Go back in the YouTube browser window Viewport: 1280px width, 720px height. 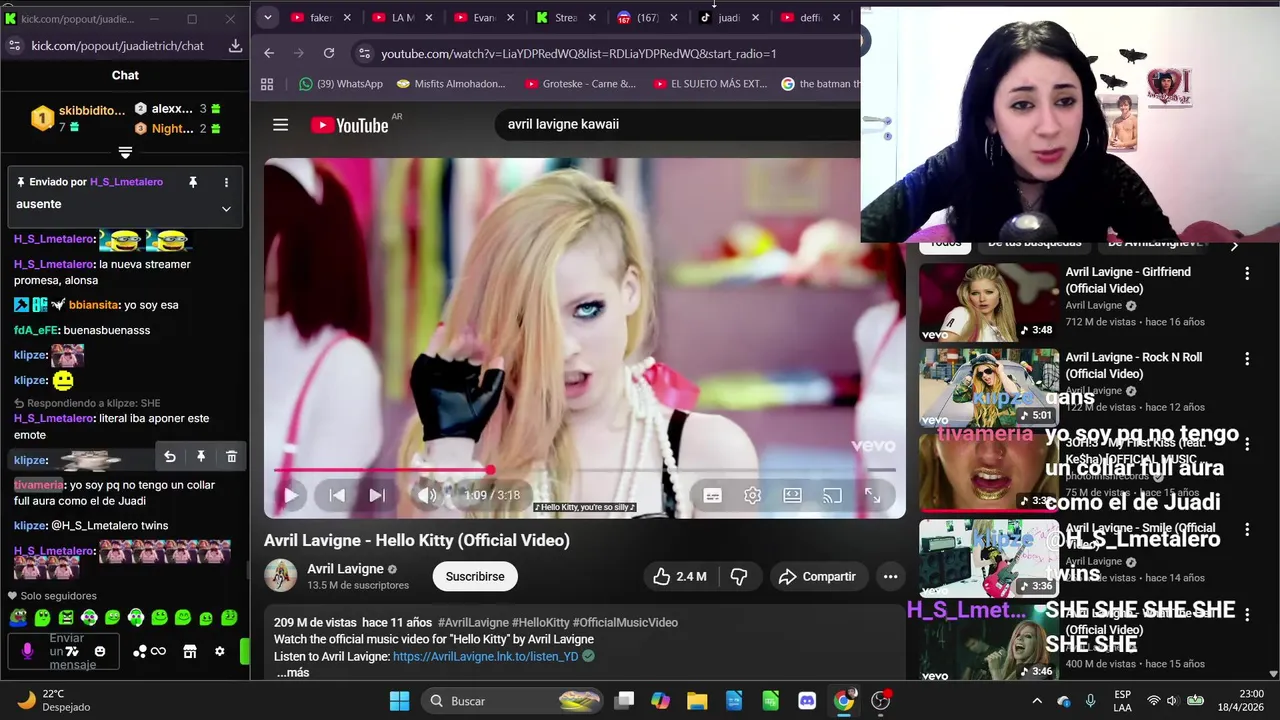(269, 53)
